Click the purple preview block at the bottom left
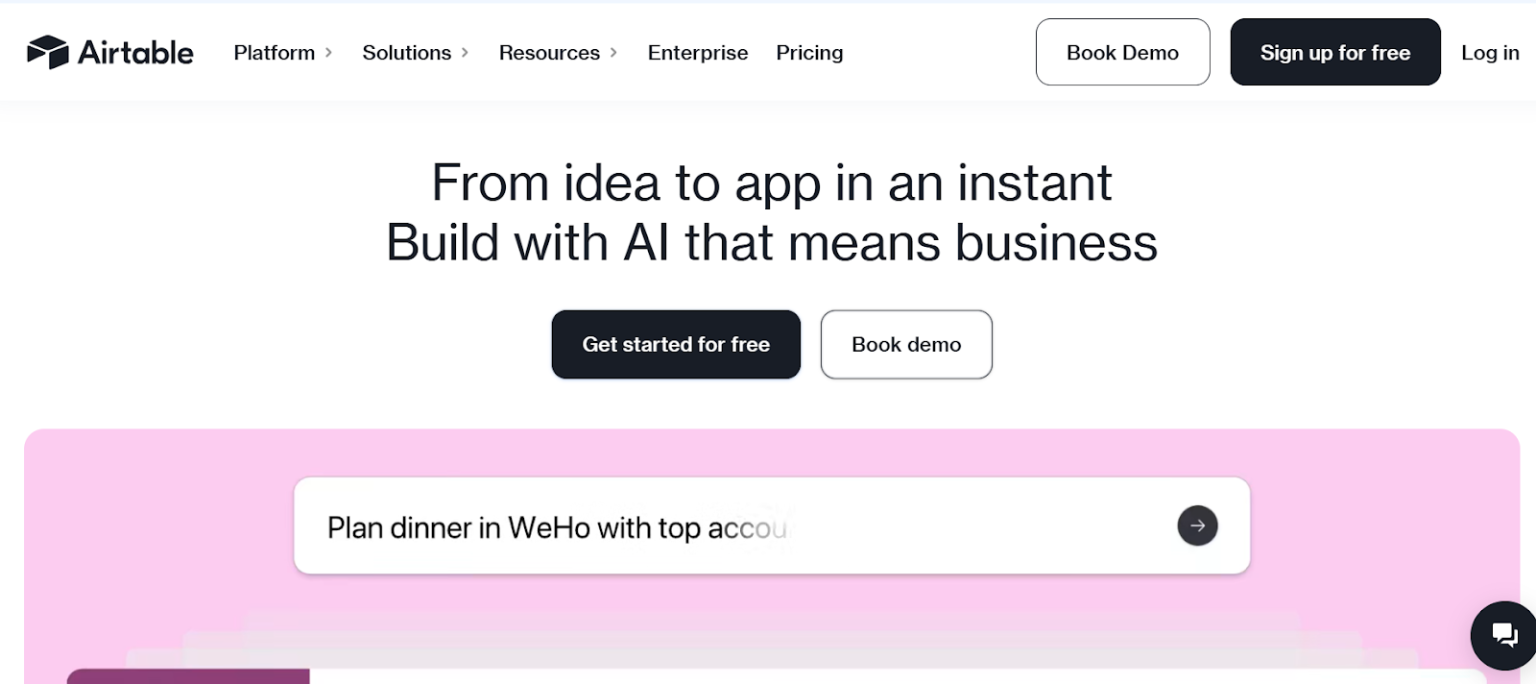 point(188,676)
